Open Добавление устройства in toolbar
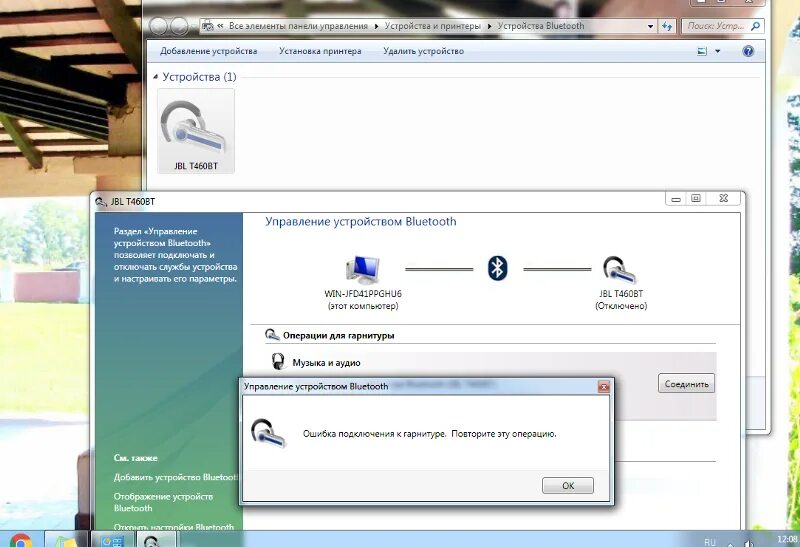Screen dimensions: 800x547 [x=208, y=51]
